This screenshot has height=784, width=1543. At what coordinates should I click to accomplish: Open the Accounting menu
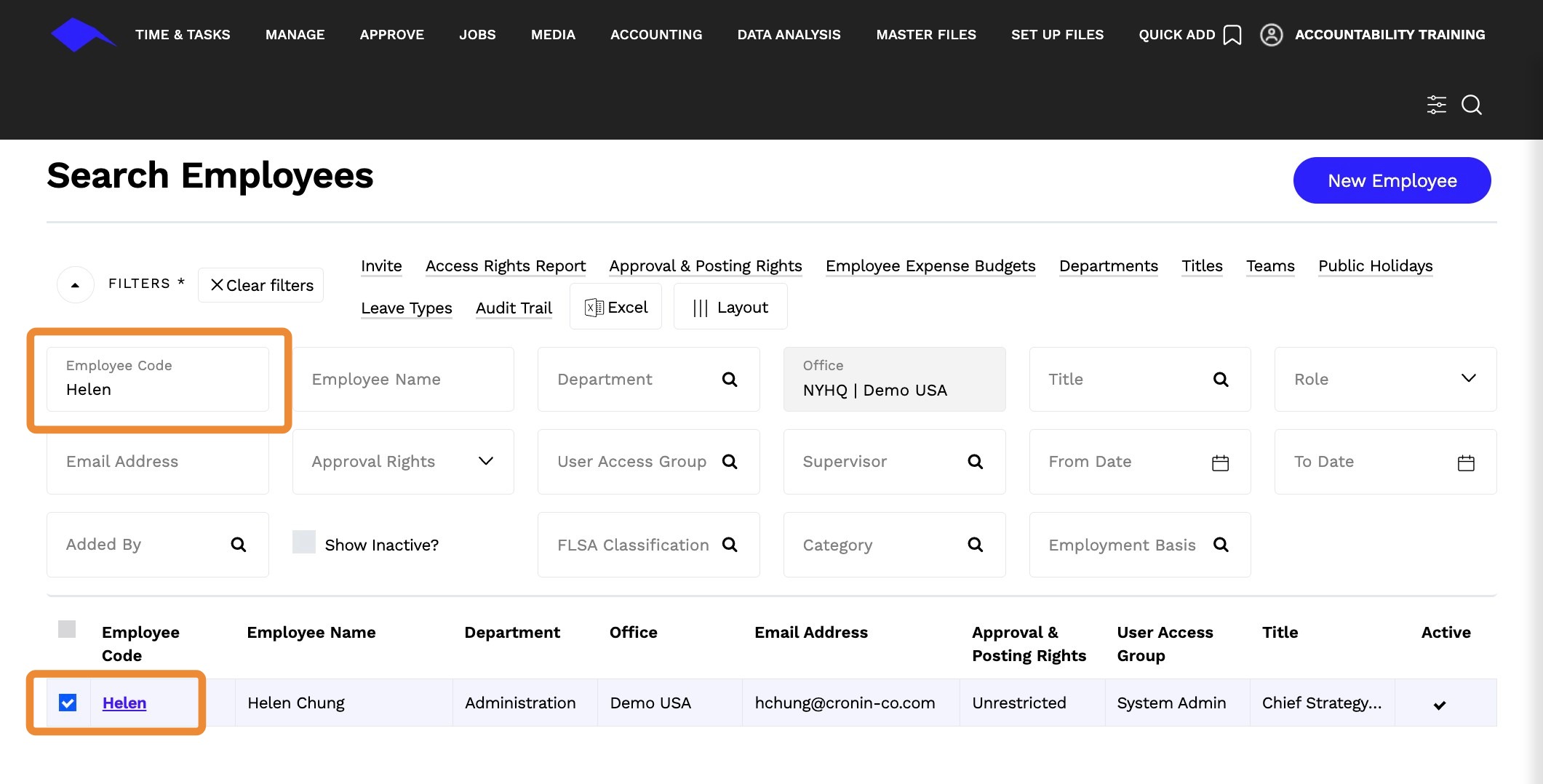click(656, 34)
